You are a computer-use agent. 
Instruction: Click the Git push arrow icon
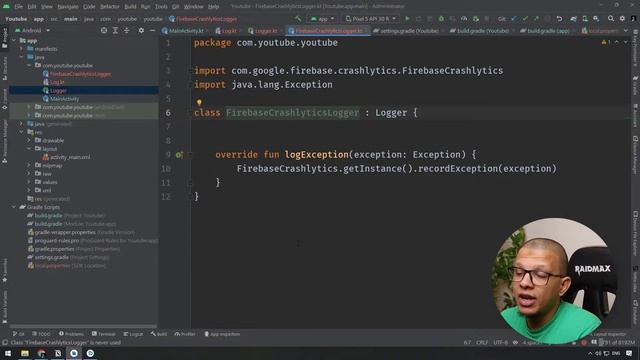pos(536,19)
